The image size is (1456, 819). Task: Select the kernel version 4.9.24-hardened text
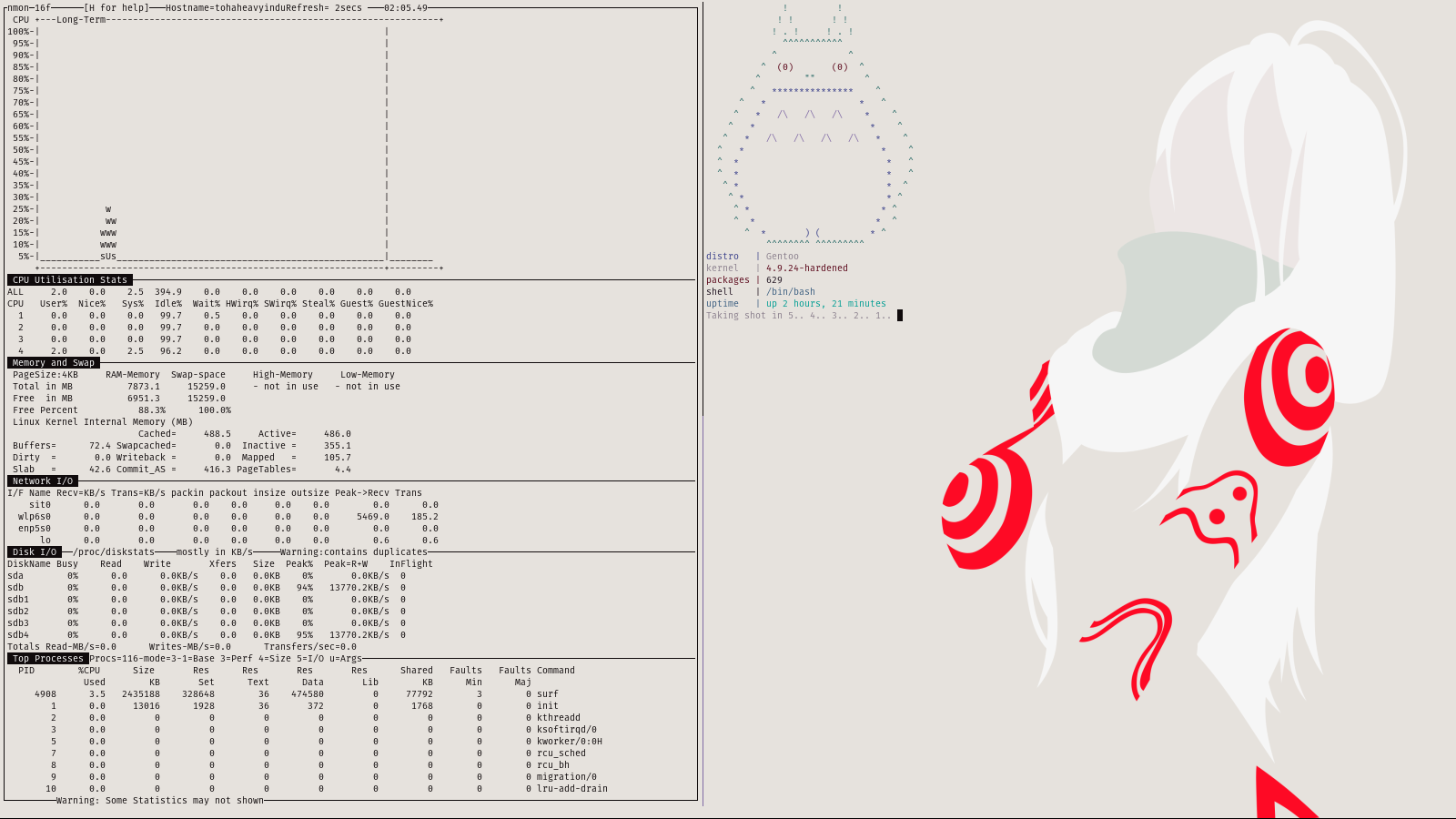pos(806,268)
